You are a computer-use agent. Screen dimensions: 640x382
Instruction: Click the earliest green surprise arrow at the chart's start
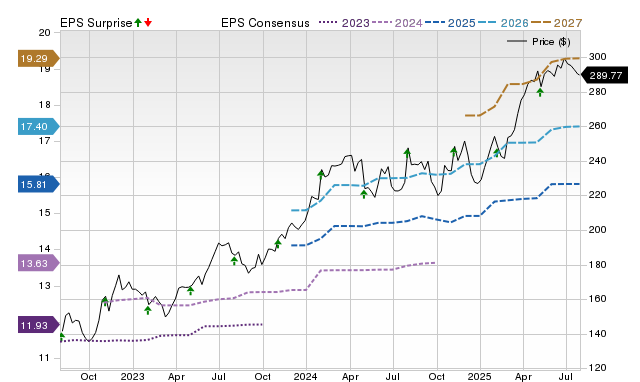click(62, 337)
